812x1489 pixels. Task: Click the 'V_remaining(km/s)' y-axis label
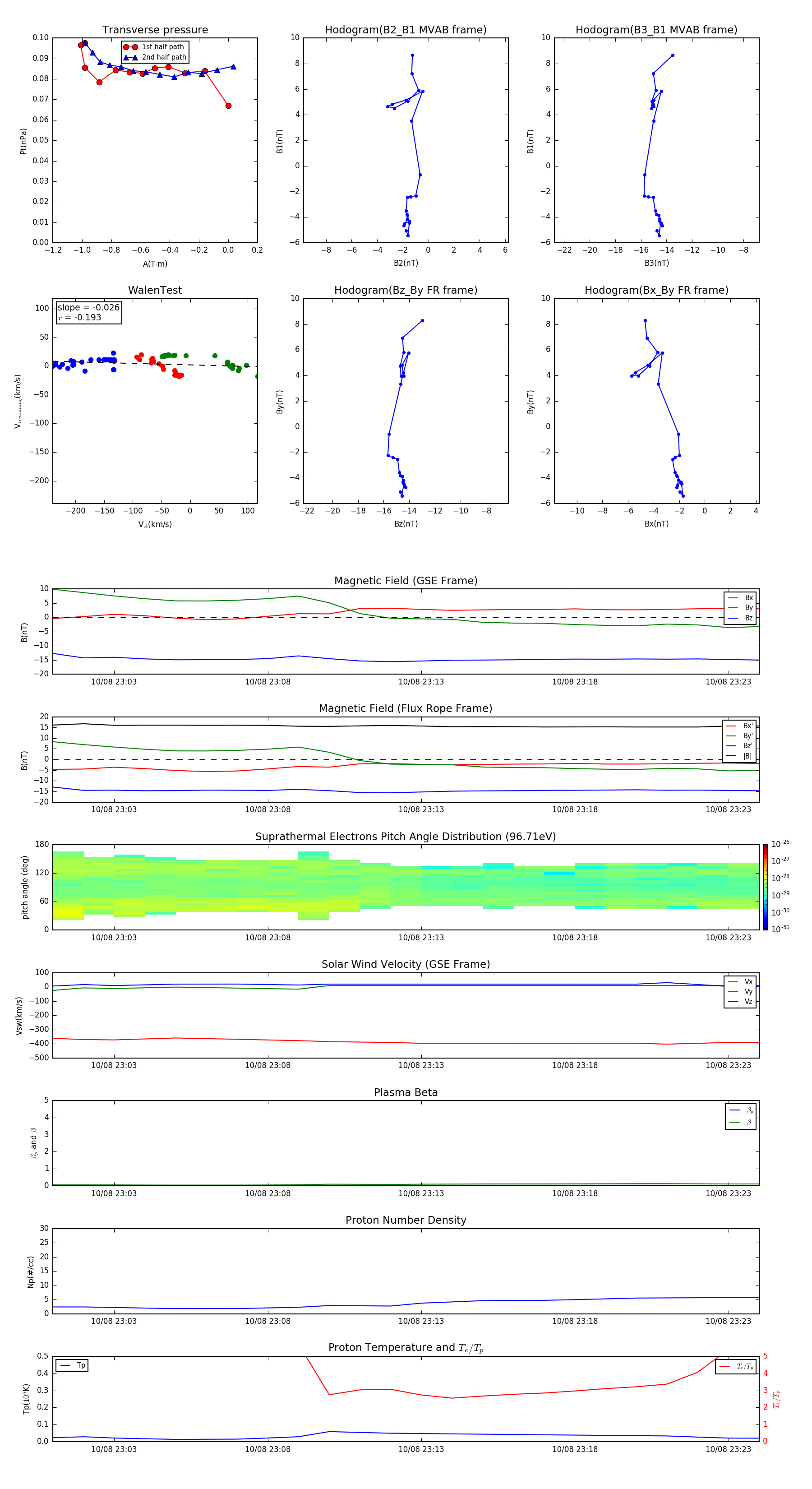point(18,401)
